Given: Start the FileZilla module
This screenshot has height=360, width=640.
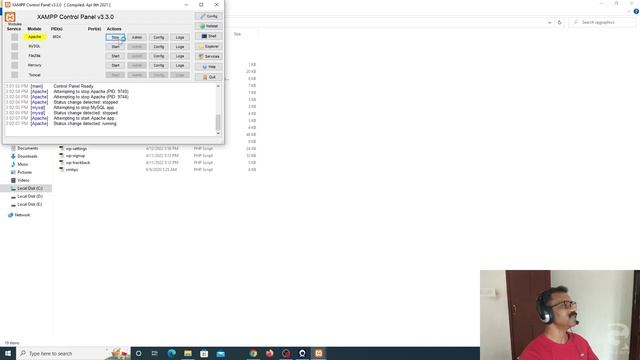Looking at the screenshot, I should (116, 56).
